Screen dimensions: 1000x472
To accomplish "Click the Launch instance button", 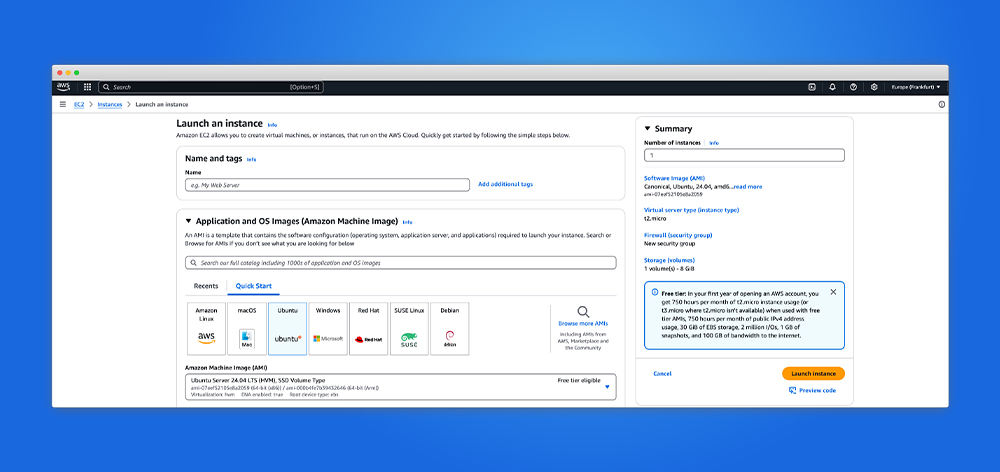I will pyautogui.click(x=813, y=374).
